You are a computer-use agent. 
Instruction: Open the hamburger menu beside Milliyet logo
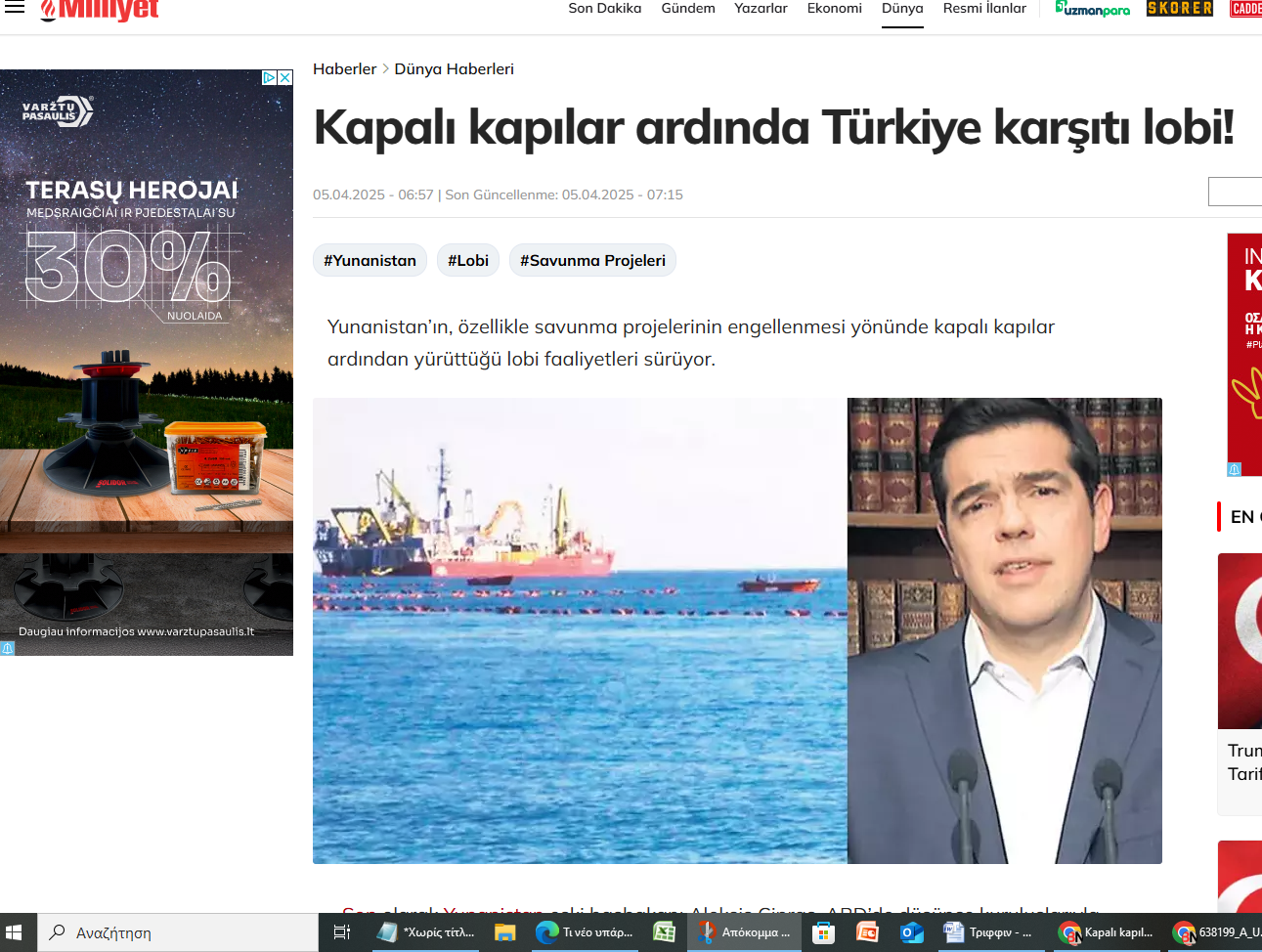(x=15, y=8)
